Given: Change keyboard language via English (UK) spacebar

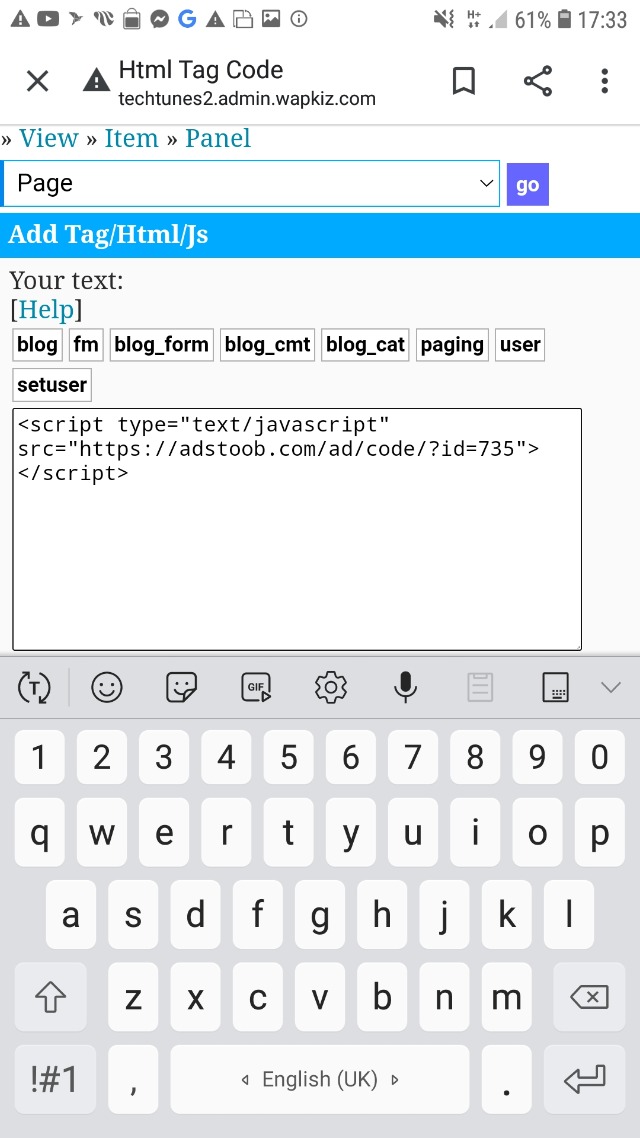Looking at the screenshot, I should pyautogui.click(x=320, y=1080).
